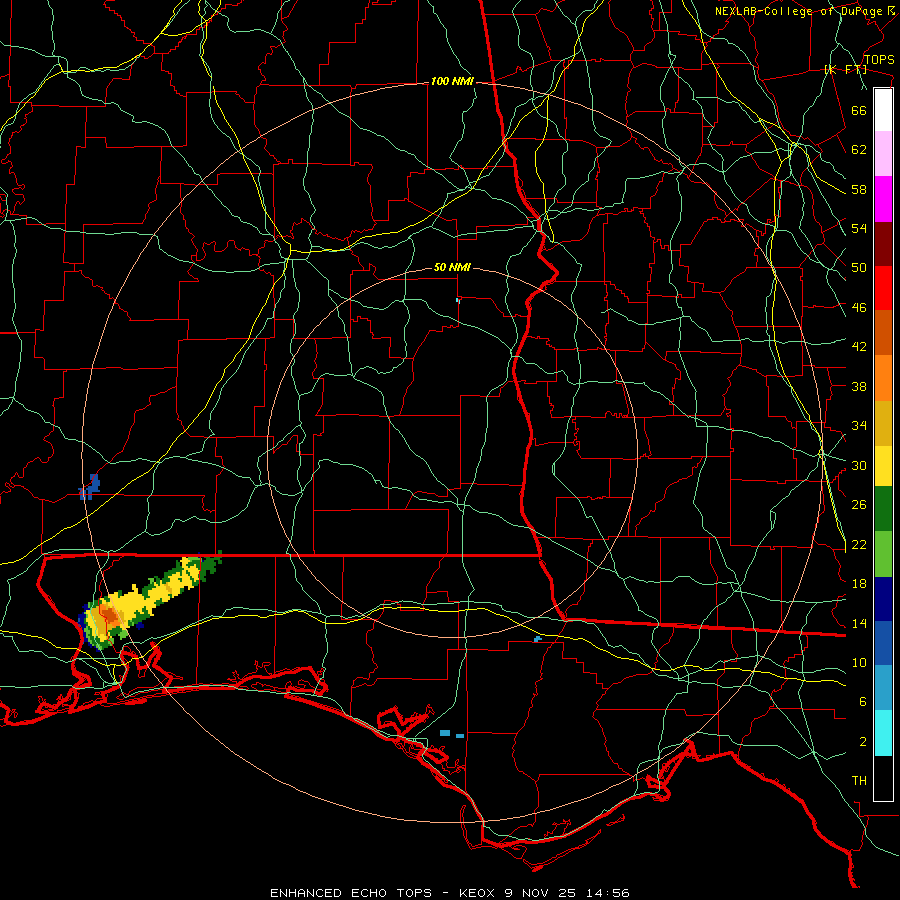Click the magenta legend swatch
The image size is (900, 900).
pyautogui.click(x=883, y=199)
